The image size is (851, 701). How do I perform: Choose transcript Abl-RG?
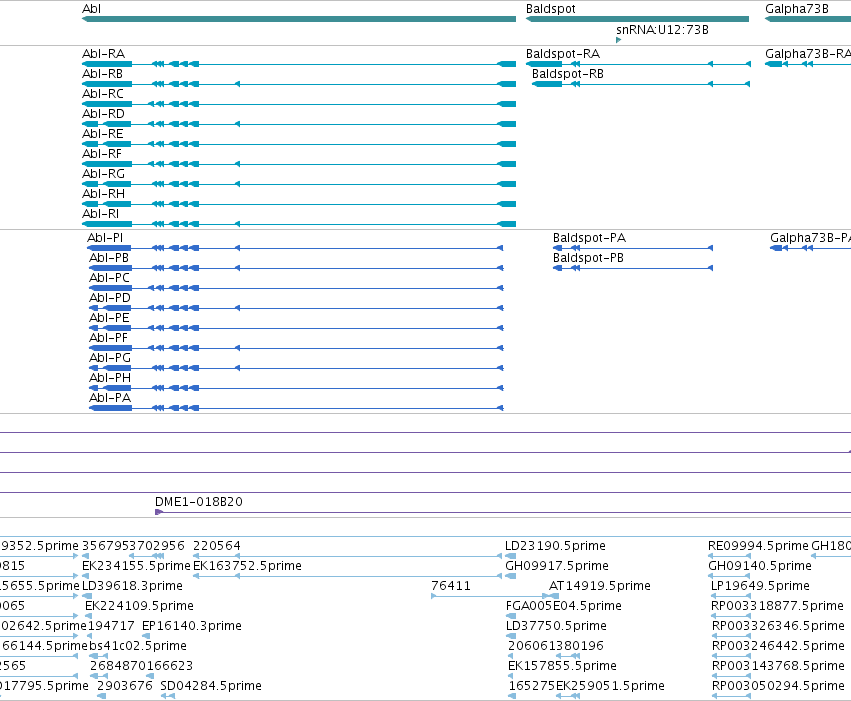tap(103, 174)
